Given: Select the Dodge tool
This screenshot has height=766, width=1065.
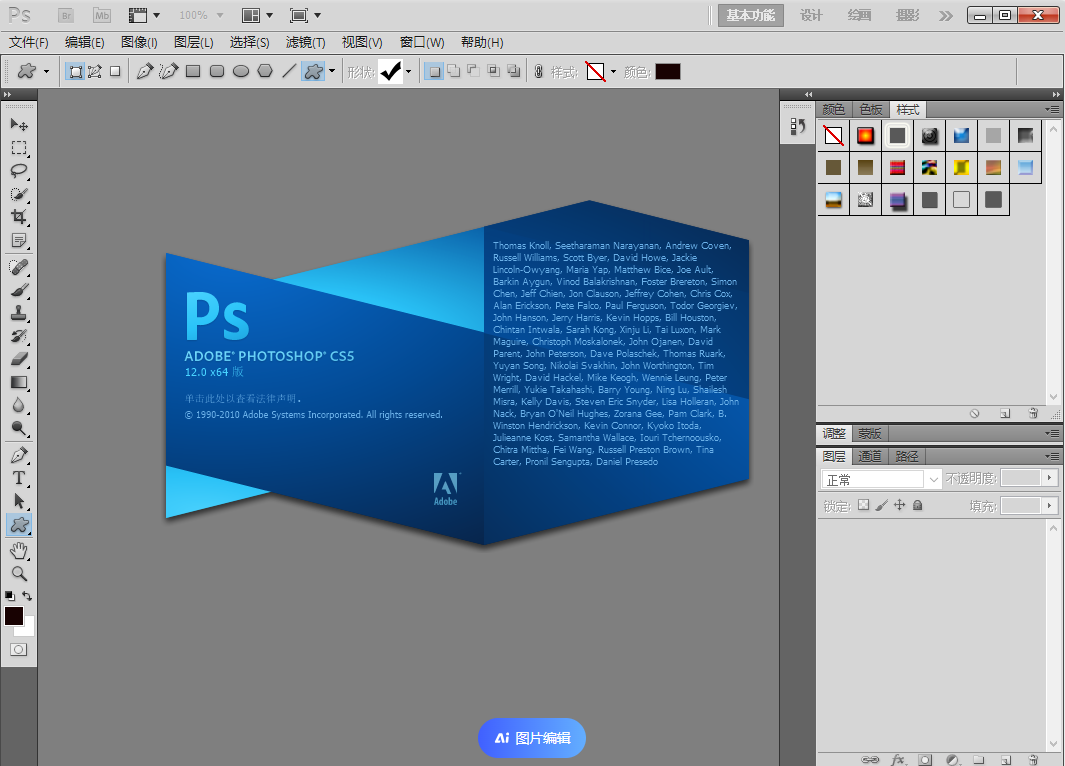Looking at the screenshot, I should (19, 428).
